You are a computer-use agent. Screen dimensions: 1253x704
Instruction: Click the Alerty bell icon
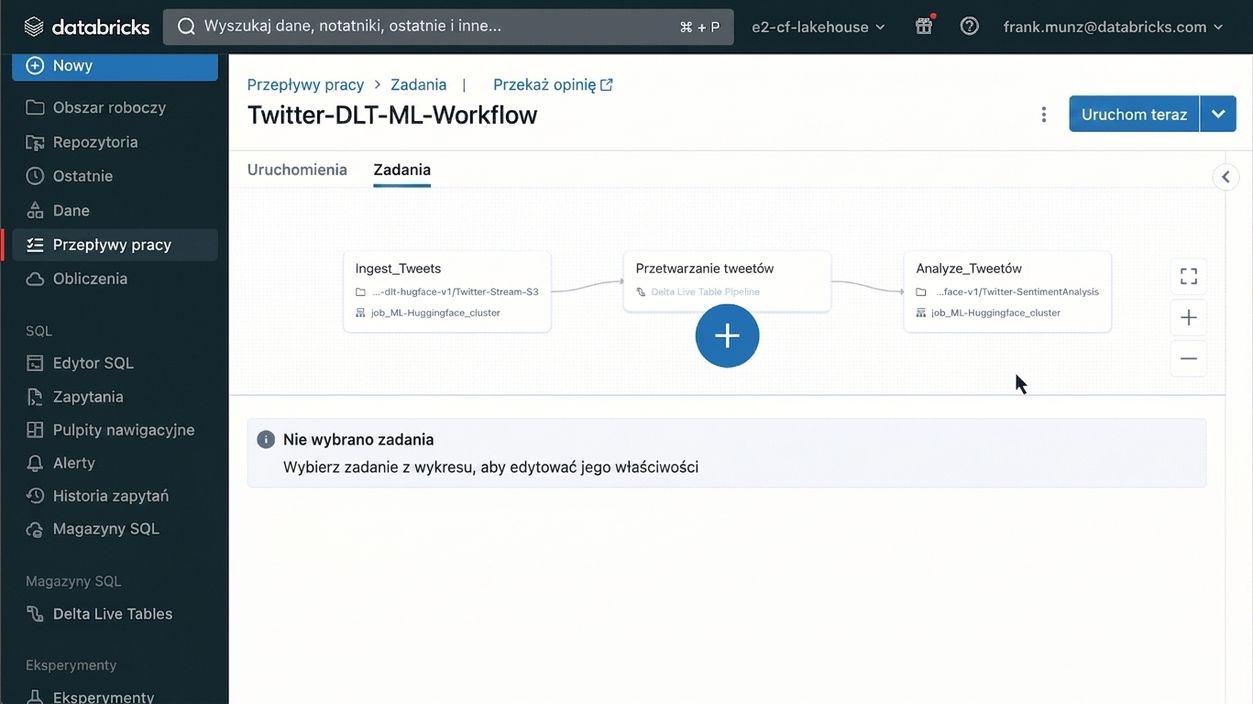[x=35, y=463]
